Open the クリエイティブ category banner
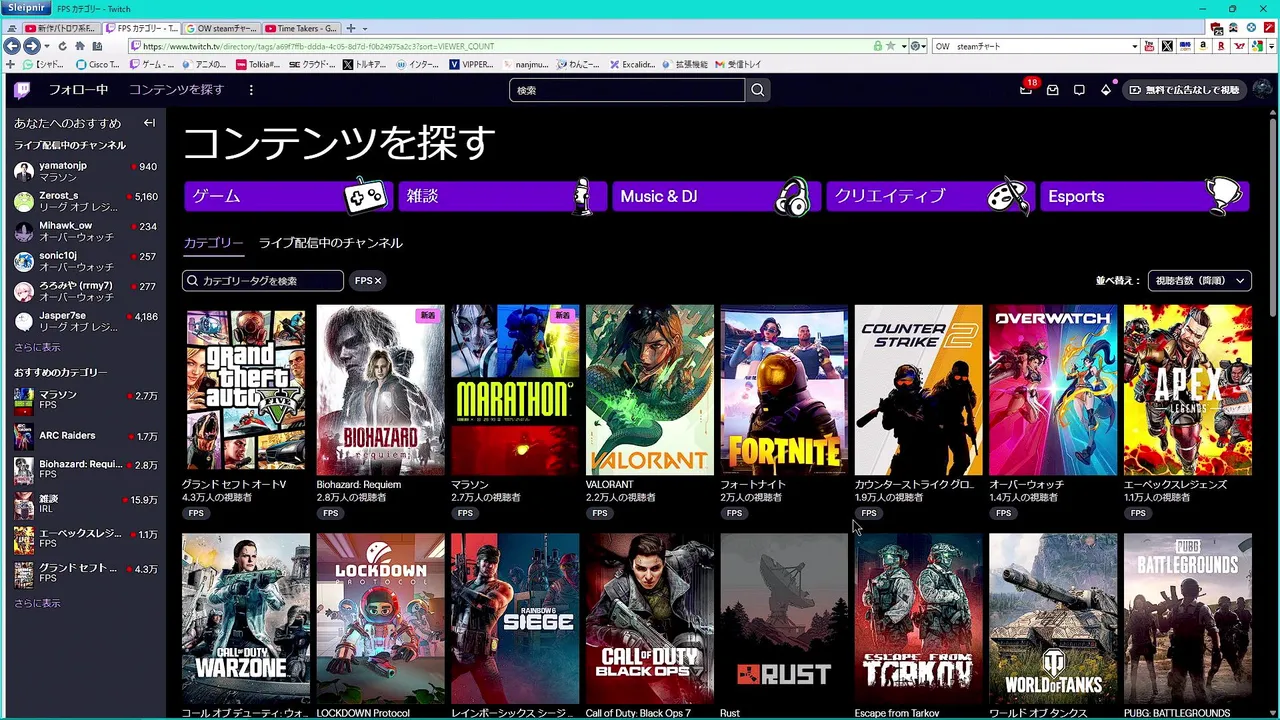 click(929, 196)
